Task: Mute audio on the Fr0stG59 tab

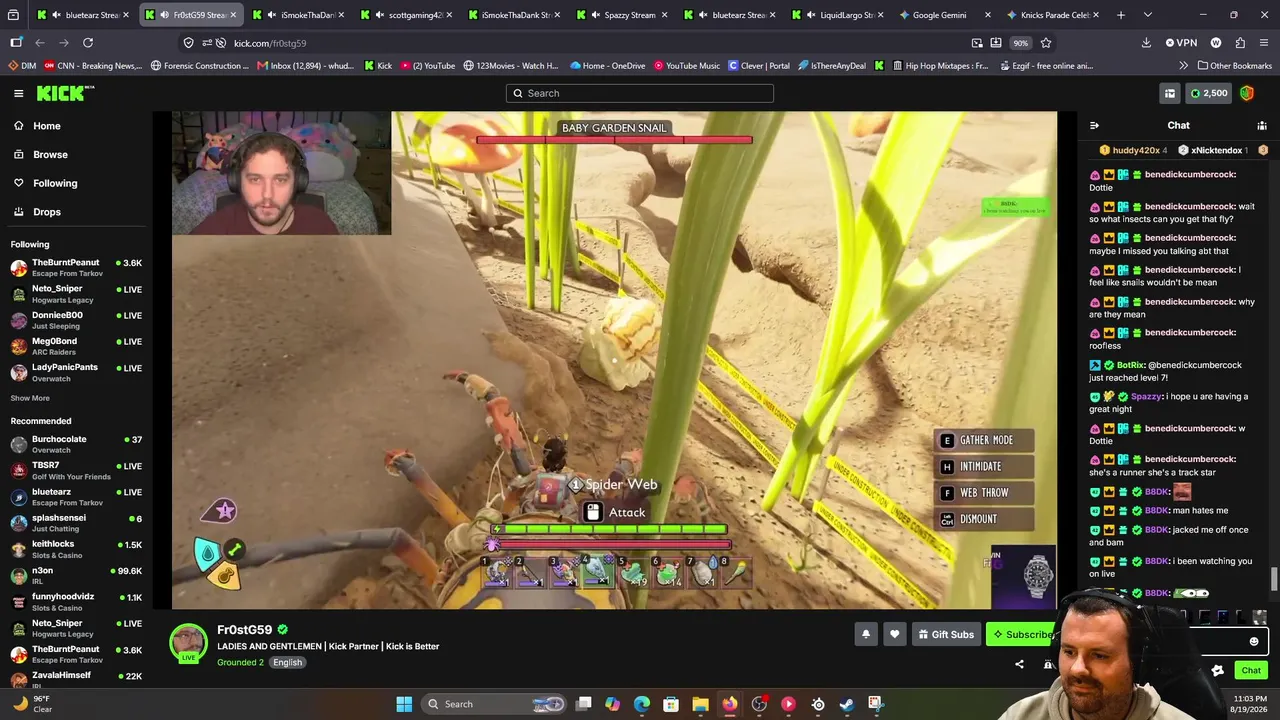Action: (x=165, y=15)
